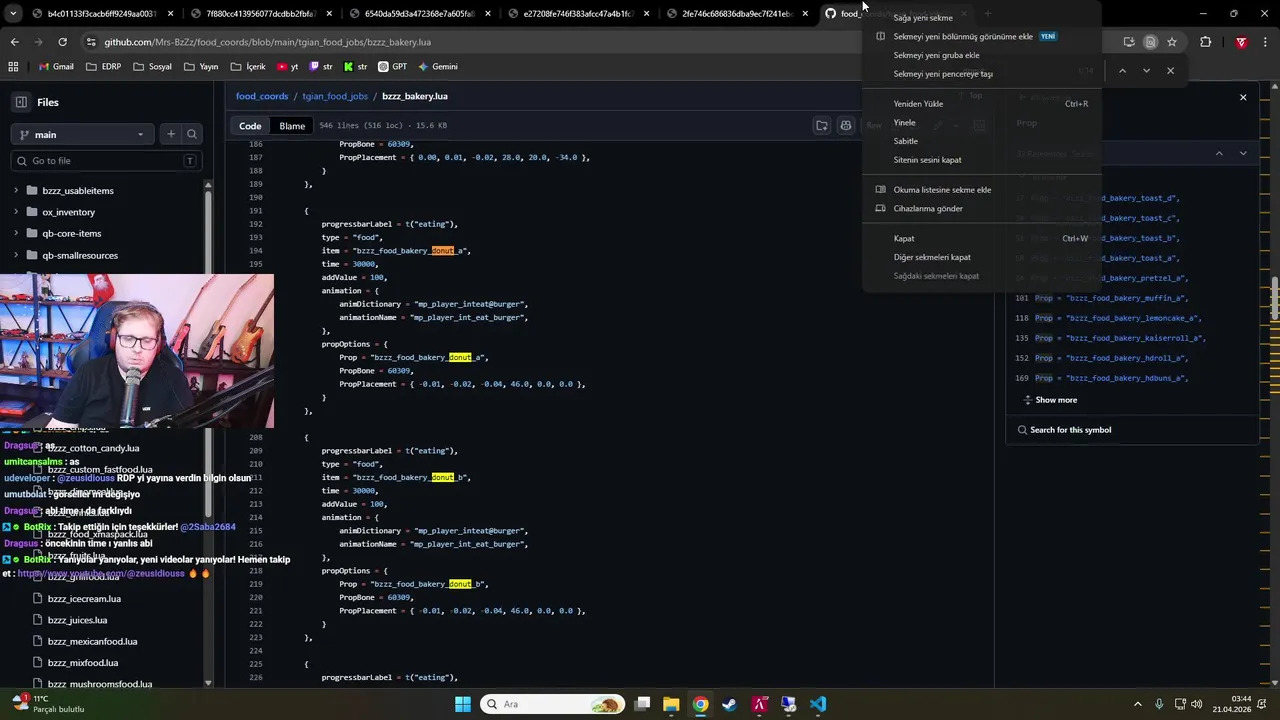Choose 'Sekmeyi yeni pencereye taşı'
The image size is (1280, 720).
click(943, 74)
